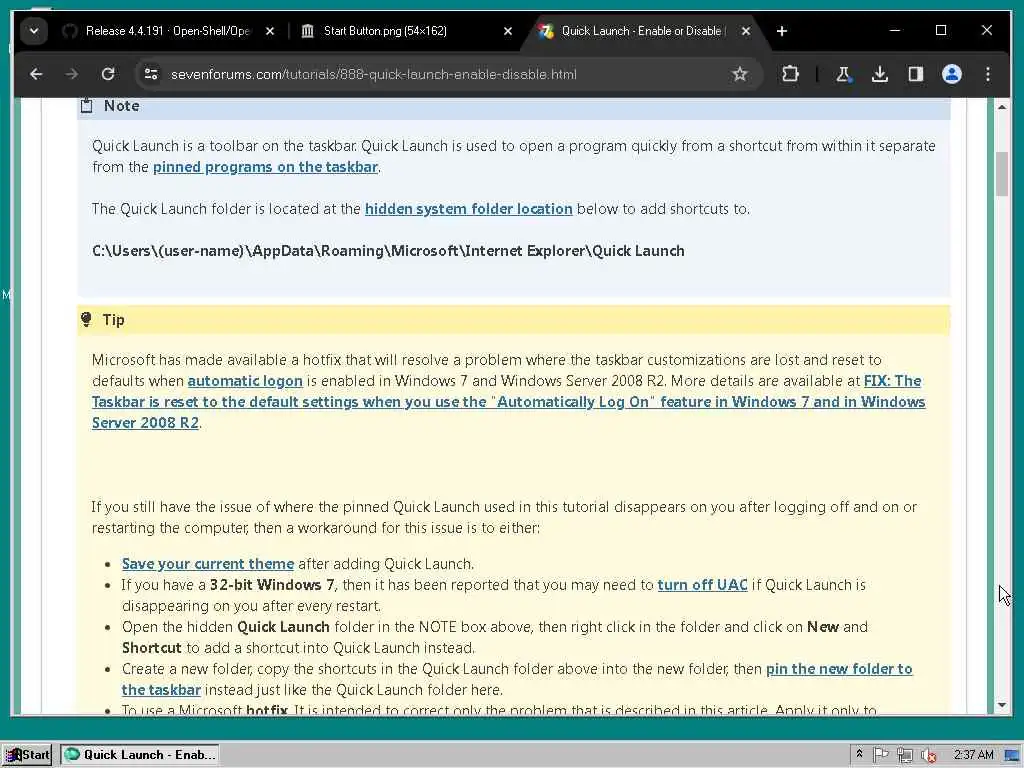Screen dimensions: 1024x768
Task: Open the hidden system folder location link
Action: 468,209
